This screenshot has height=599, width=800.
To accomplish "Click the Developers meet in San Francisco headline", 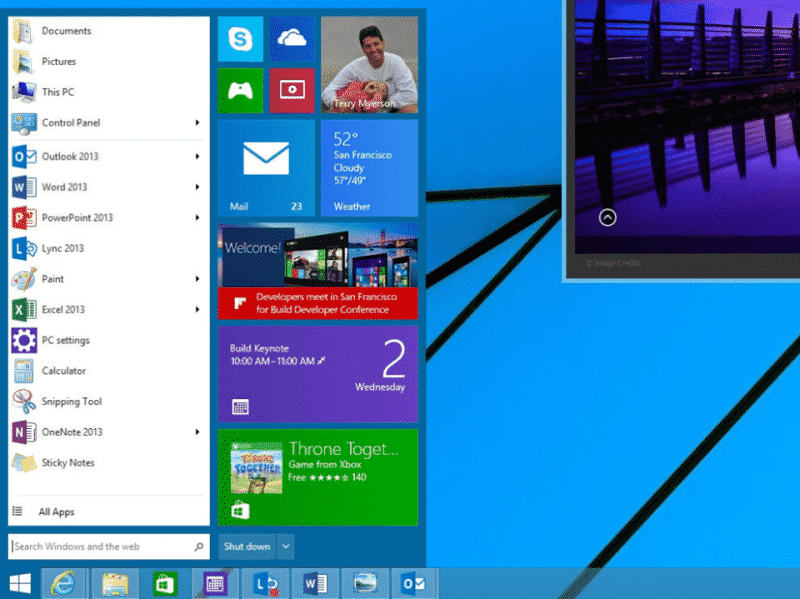I will pyautogui.click(x=326, y=303).
